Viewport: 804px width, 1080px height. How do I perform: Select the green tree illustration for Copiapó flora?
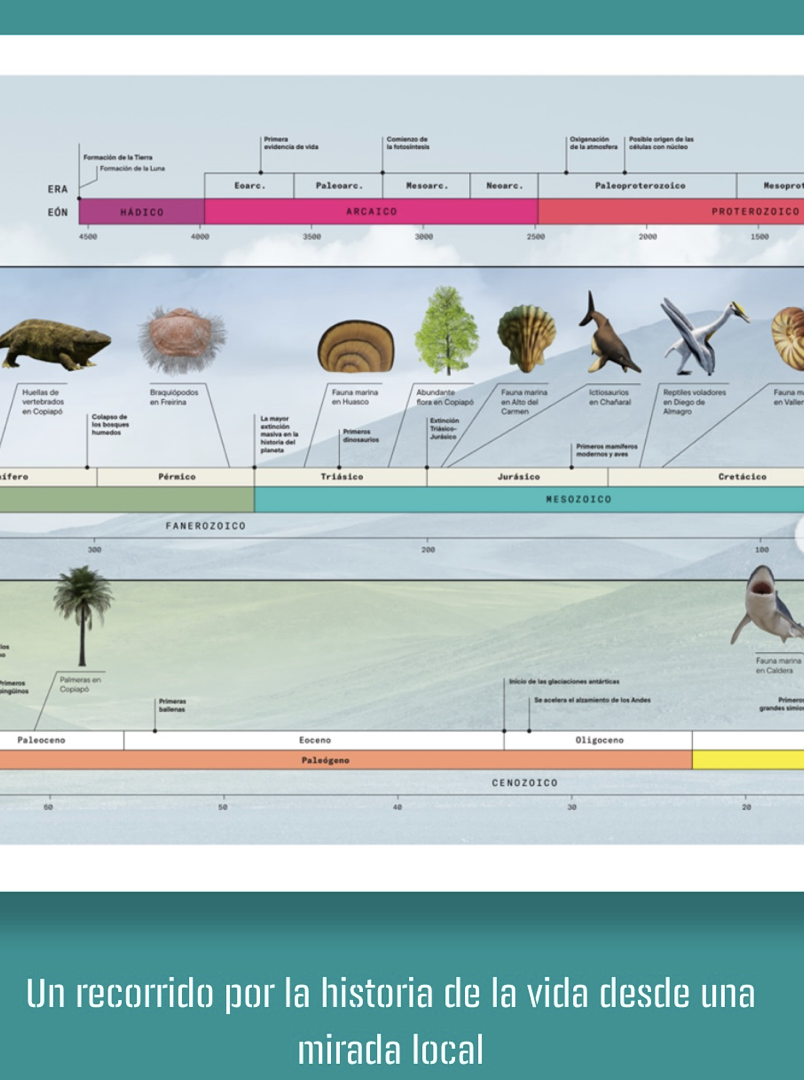(446, 330)
